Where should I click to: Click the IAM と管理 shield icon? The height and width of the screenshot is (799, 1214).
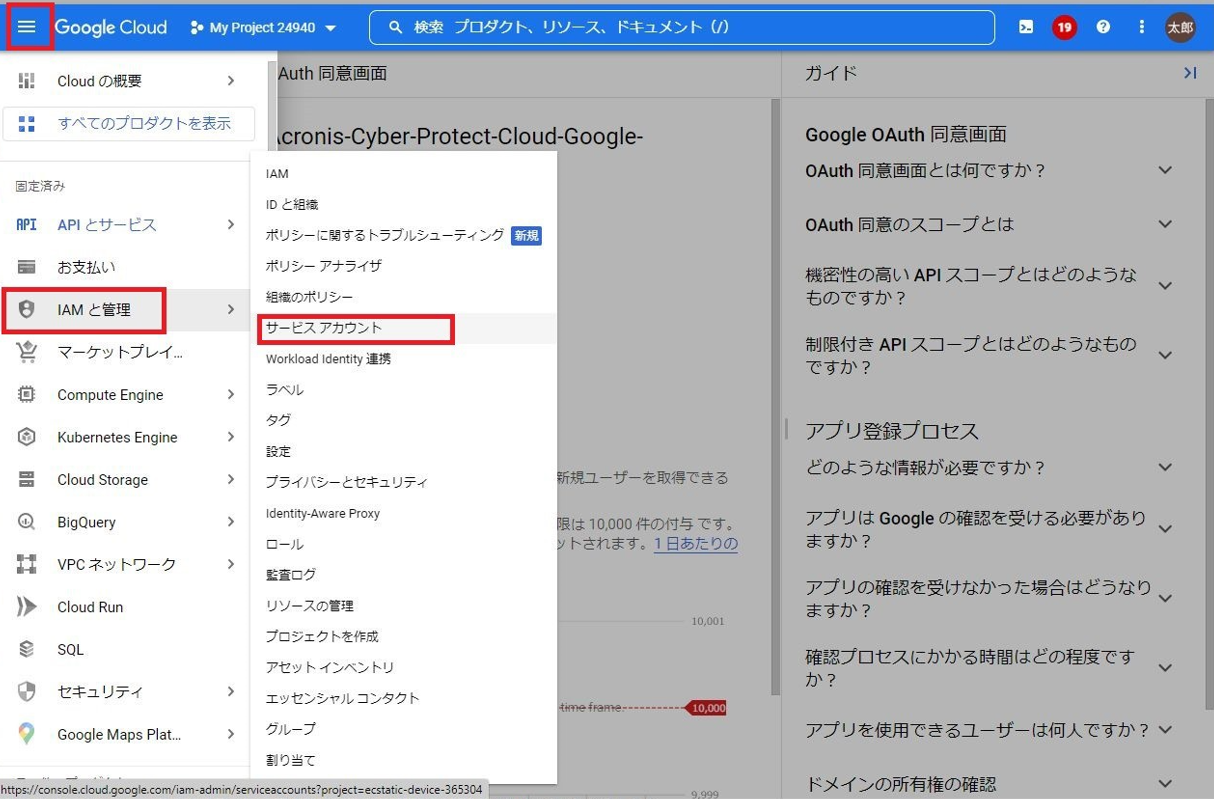27,310
